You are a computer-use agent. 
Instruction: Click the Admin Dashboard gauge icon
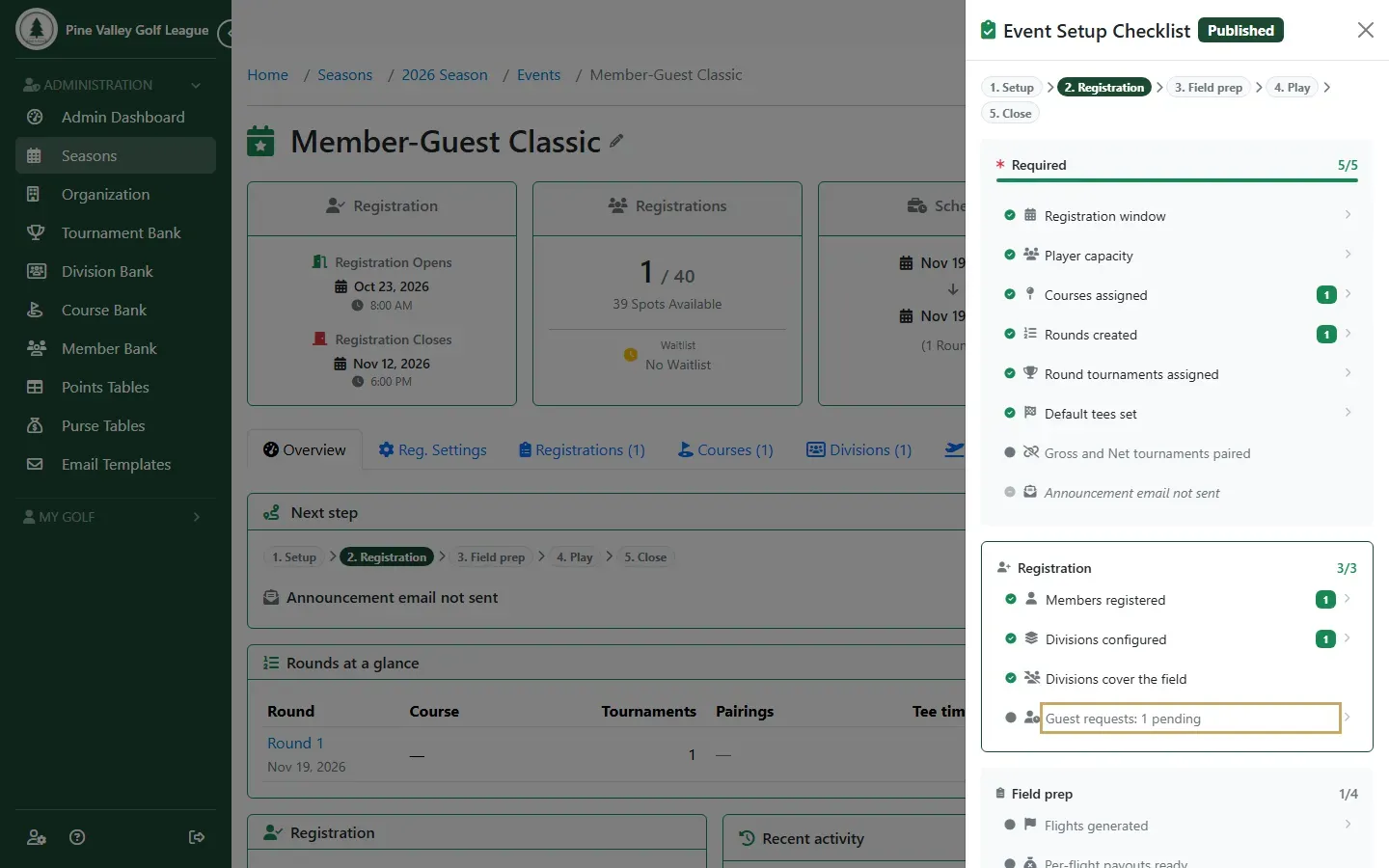point(35,117)
